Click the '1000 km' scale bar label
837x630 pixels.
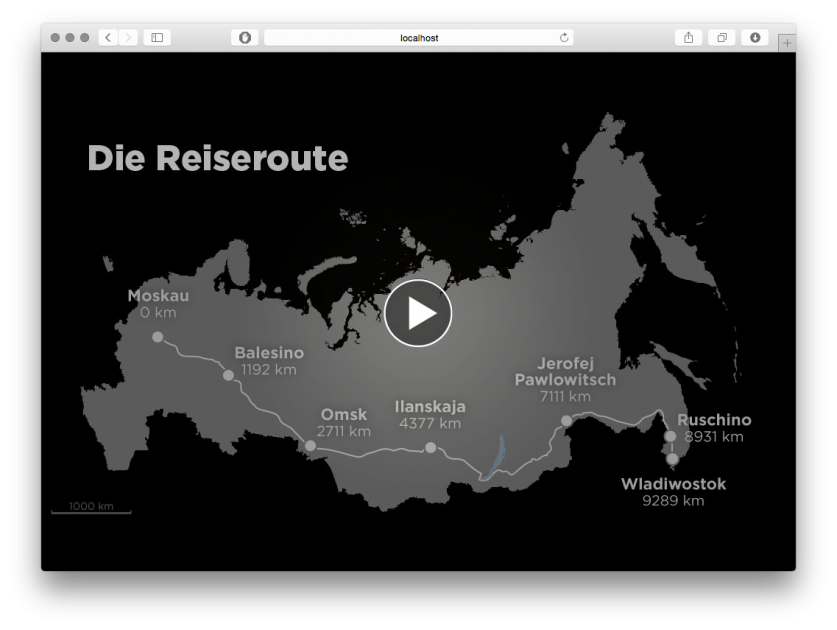[91, 506]
